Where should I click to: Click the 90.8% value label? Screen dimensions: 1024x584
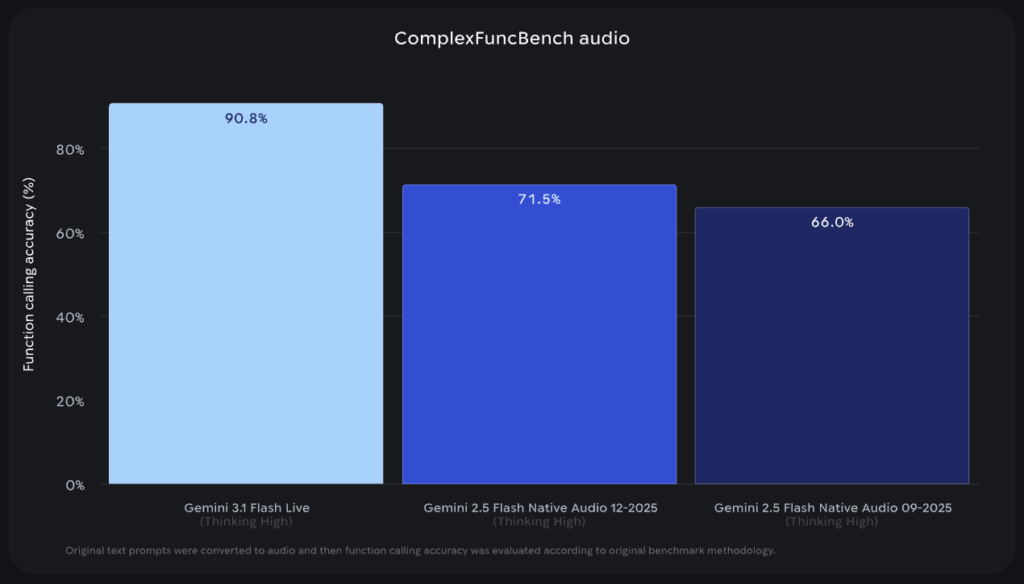pyautogui.click(x=246, y=118)
